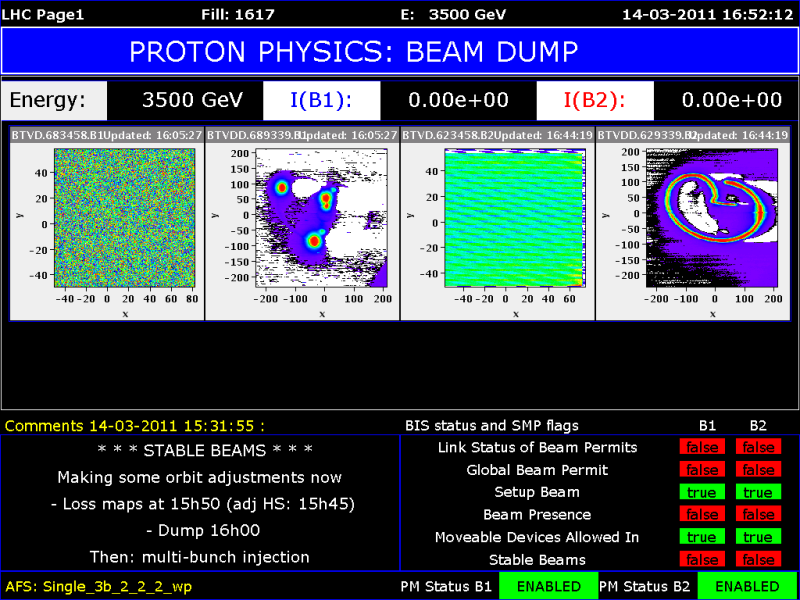Select the 3500 GeV value beside Energy
This screenshot has height=600, width=800.
coord(192,100)
